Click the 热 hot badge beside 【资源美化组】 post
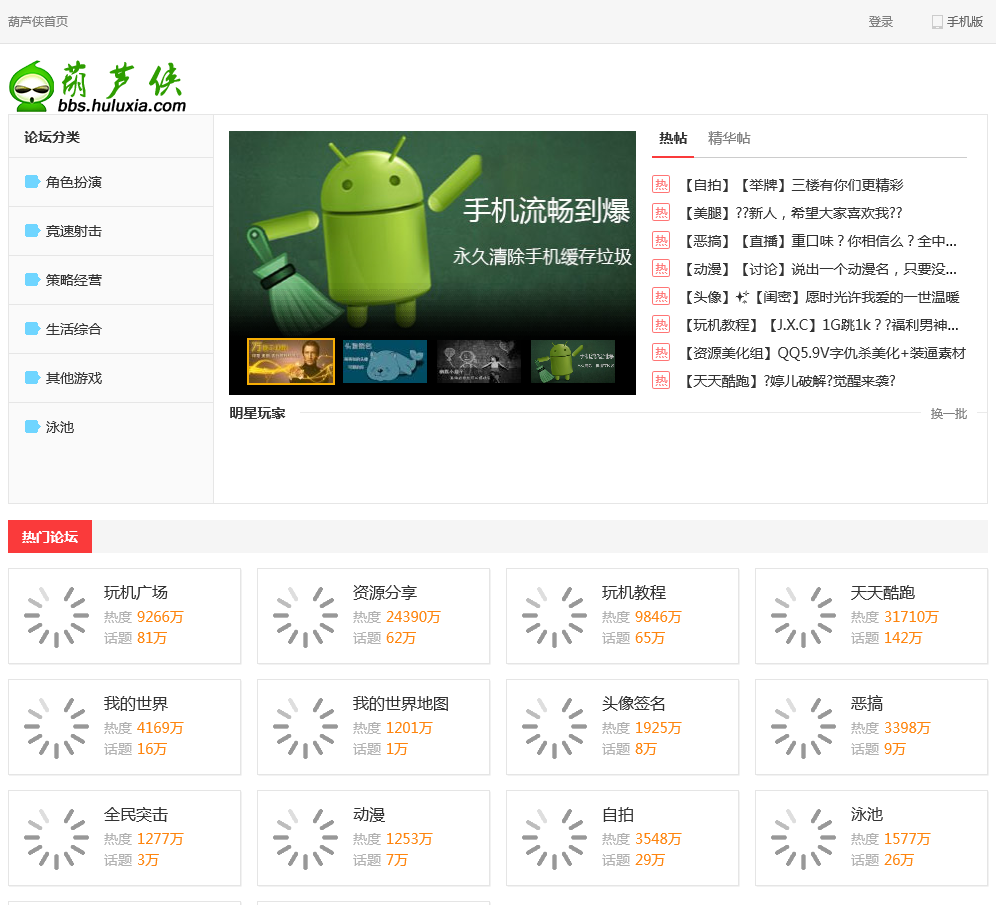This screenshot has height=905, width=996. [x=661, y=352]
